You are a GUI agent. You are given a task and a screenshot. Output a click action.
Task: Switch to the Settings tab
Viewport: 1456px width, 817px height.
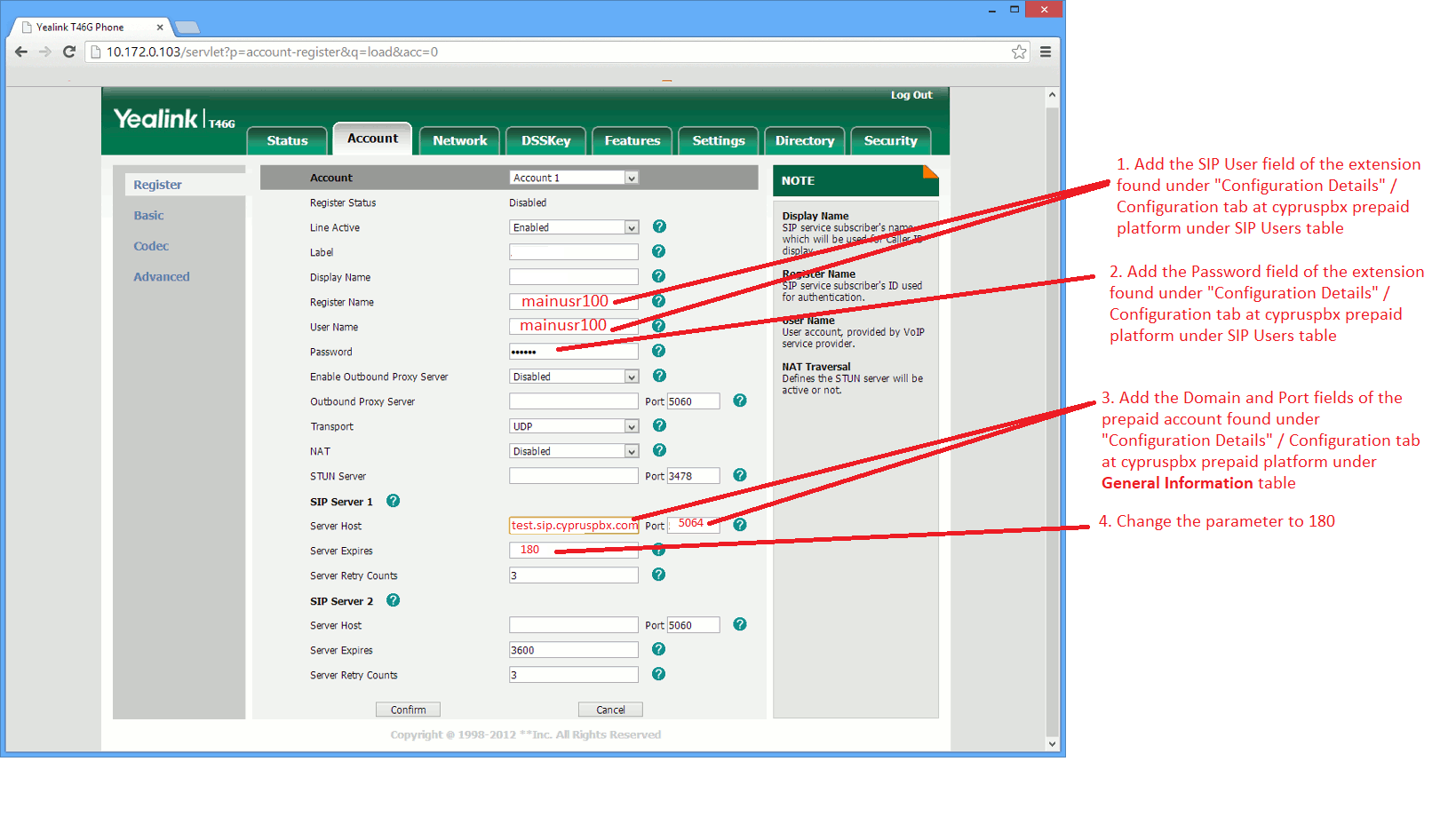[719, 140]
